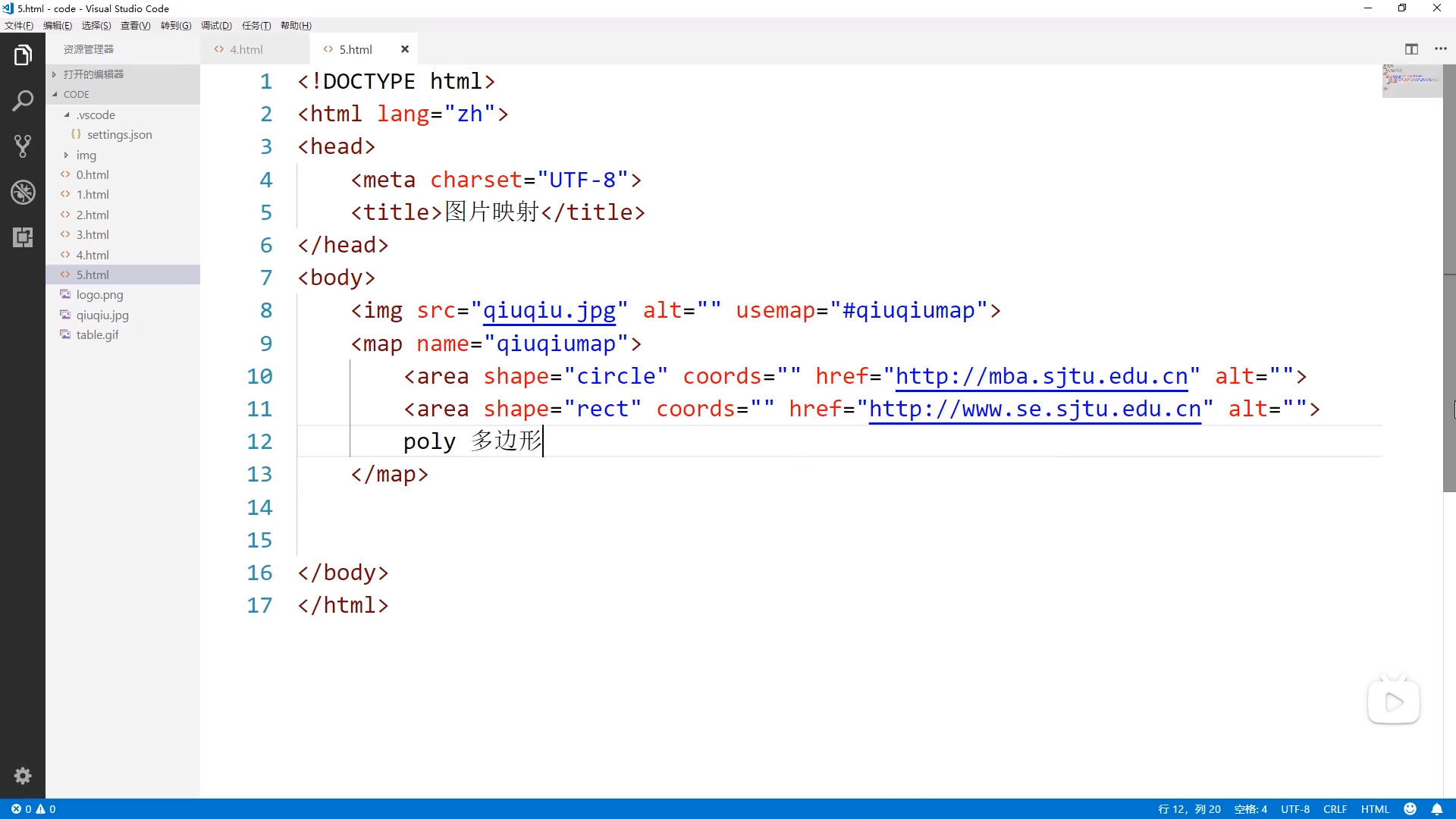Open the Source Control view
Screen dimensions: 1456x819
(23, 146)
